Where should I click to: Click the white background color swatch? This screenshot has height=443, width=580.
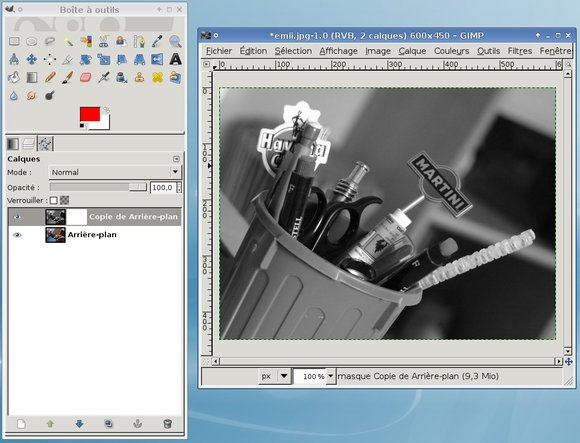click(105, 125)
